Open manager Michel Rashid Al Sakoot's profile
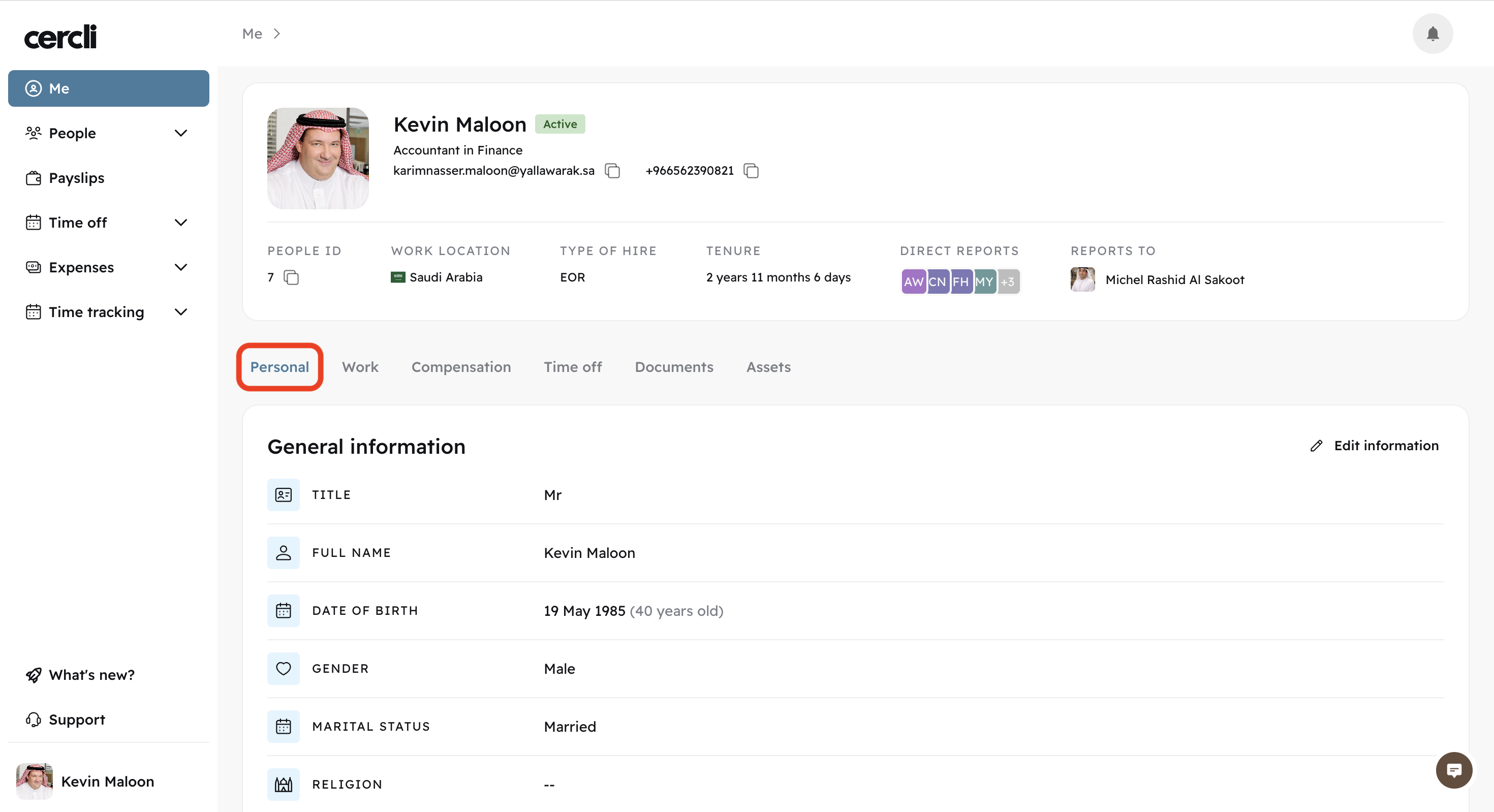 point(1174,279)
